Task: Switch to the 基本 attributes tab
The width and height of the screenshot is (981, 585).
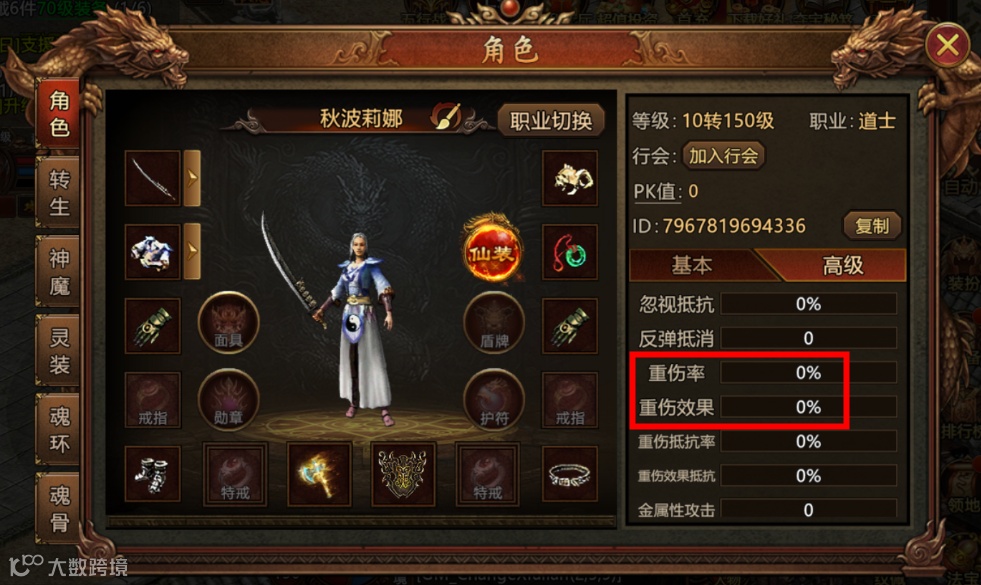Action: click(694, 265)
